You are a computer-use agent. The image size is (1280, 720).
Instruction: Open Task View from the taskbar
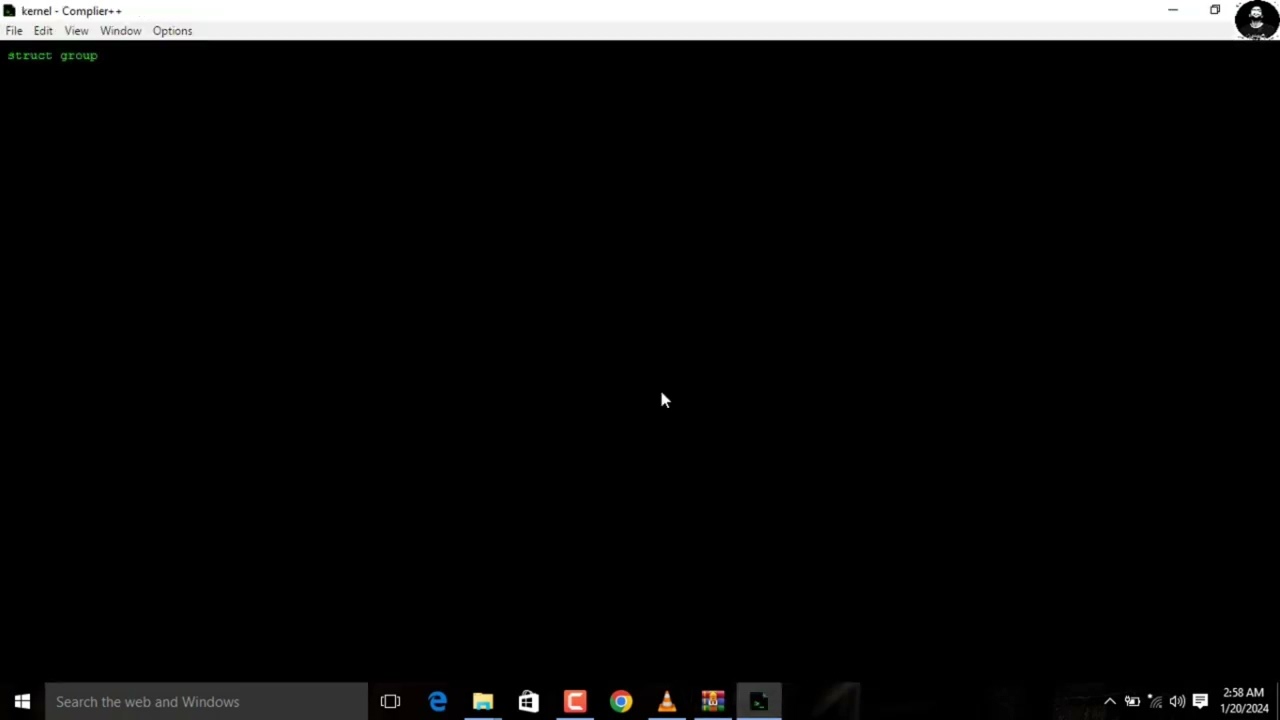390,702
